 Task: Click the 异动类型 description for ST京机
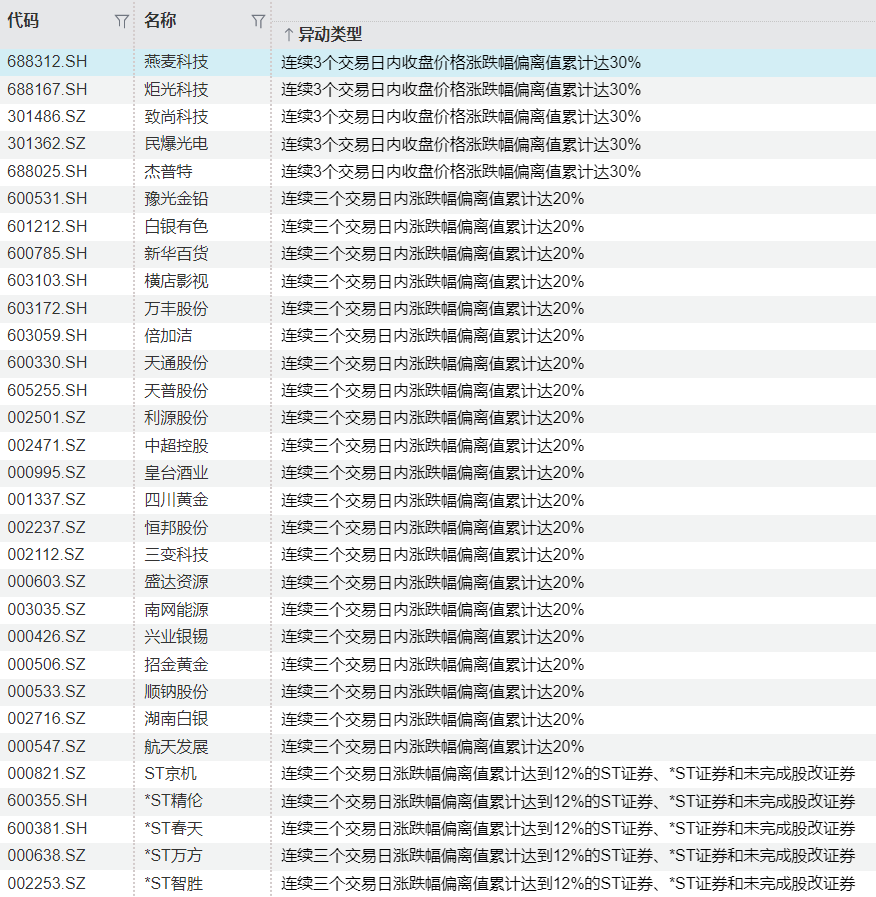pos(567,773)
